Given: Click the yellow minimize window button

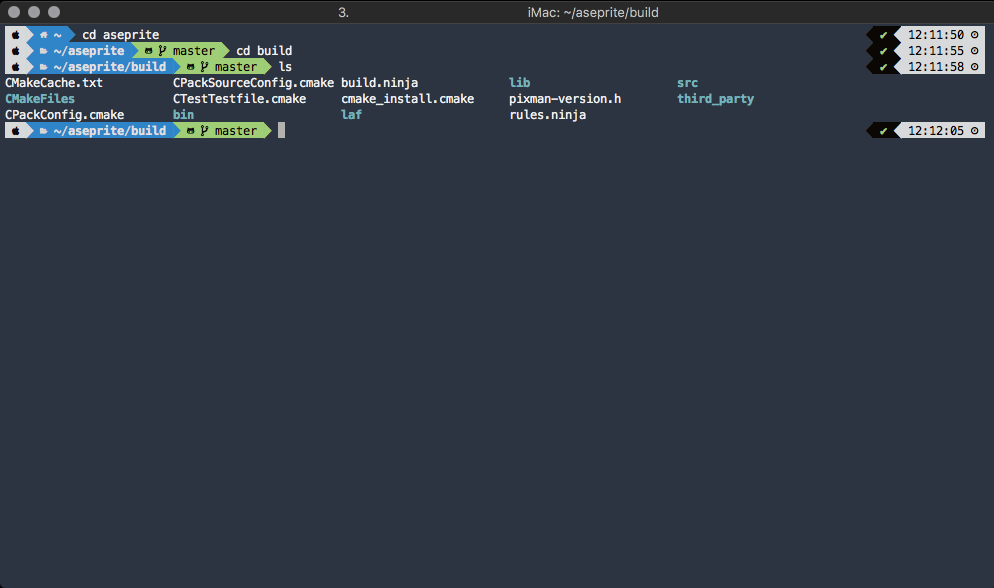Looking at the screenshot, I should pyautogui.click(x=34, y=12).
